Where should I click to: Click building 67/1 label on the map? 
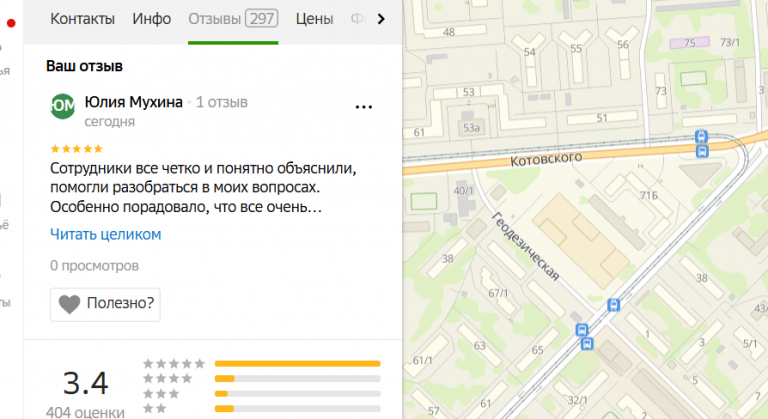(x=498, y=293)
